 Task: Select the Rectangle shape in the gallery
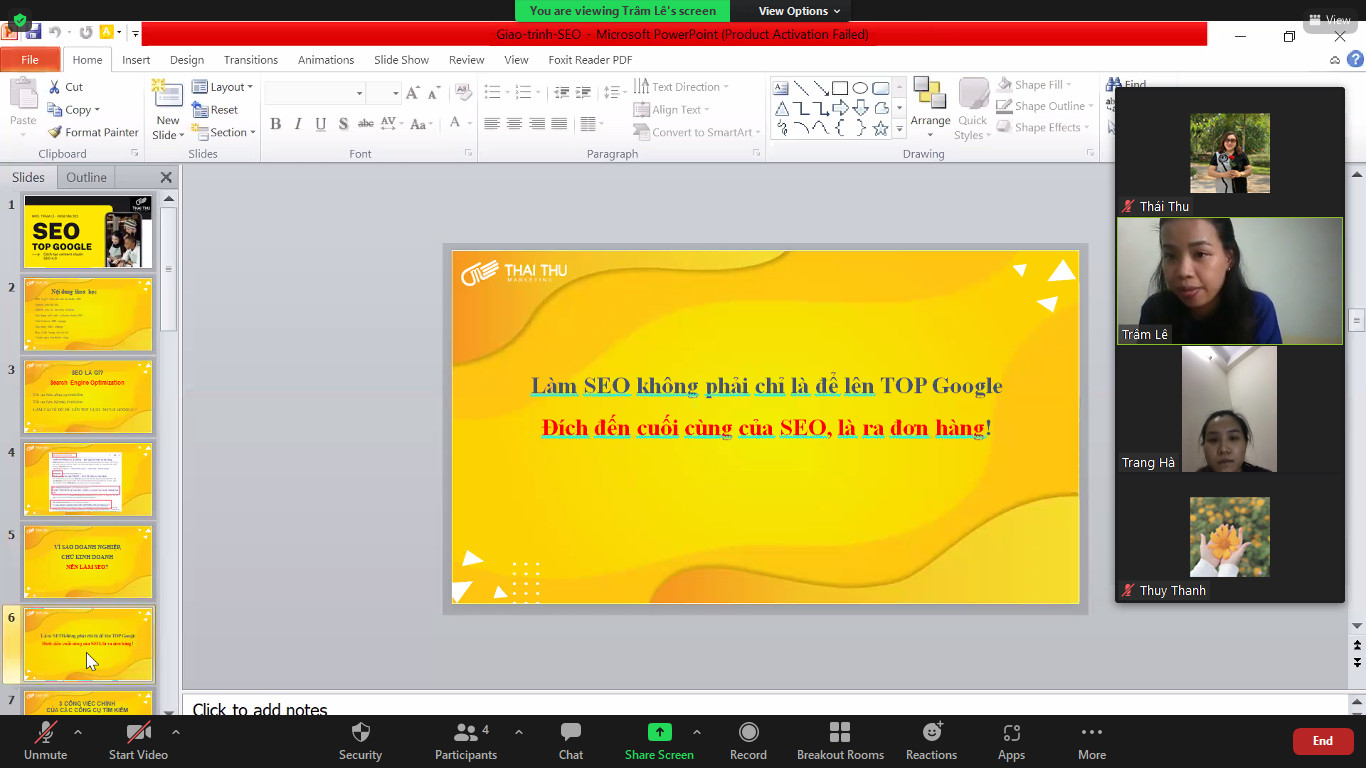click(x=840, y=88)
